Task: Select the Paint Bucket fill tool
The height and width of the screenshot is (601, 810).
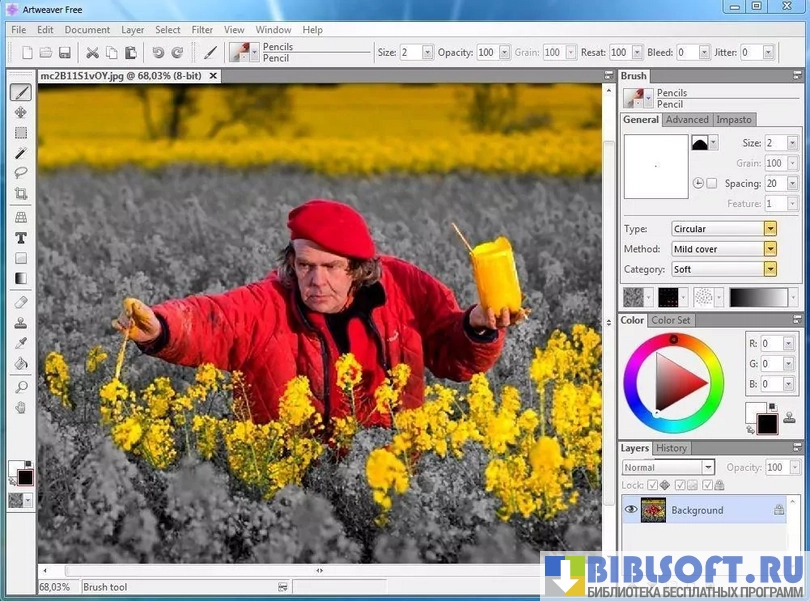Action: click(x=20, y=362)
